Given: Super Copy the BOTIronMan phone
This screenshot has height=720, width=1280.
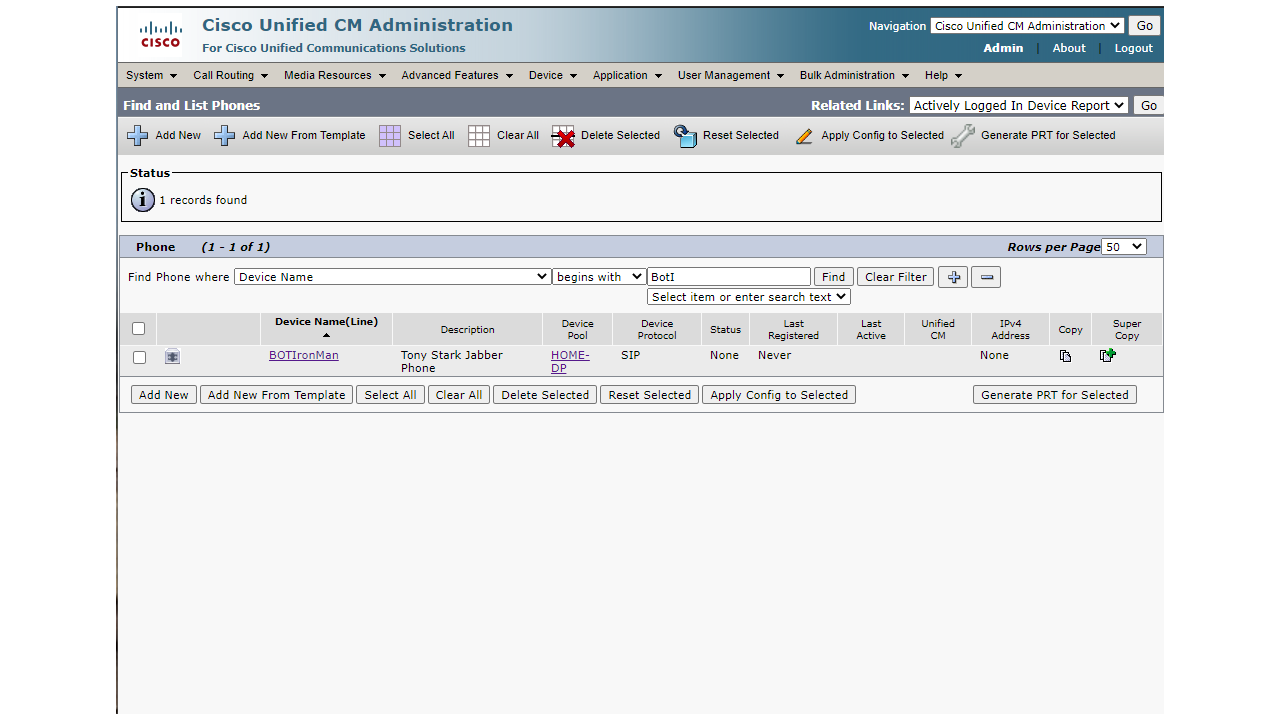Looking at the screenshot, I should click(x=1108, y=355).
